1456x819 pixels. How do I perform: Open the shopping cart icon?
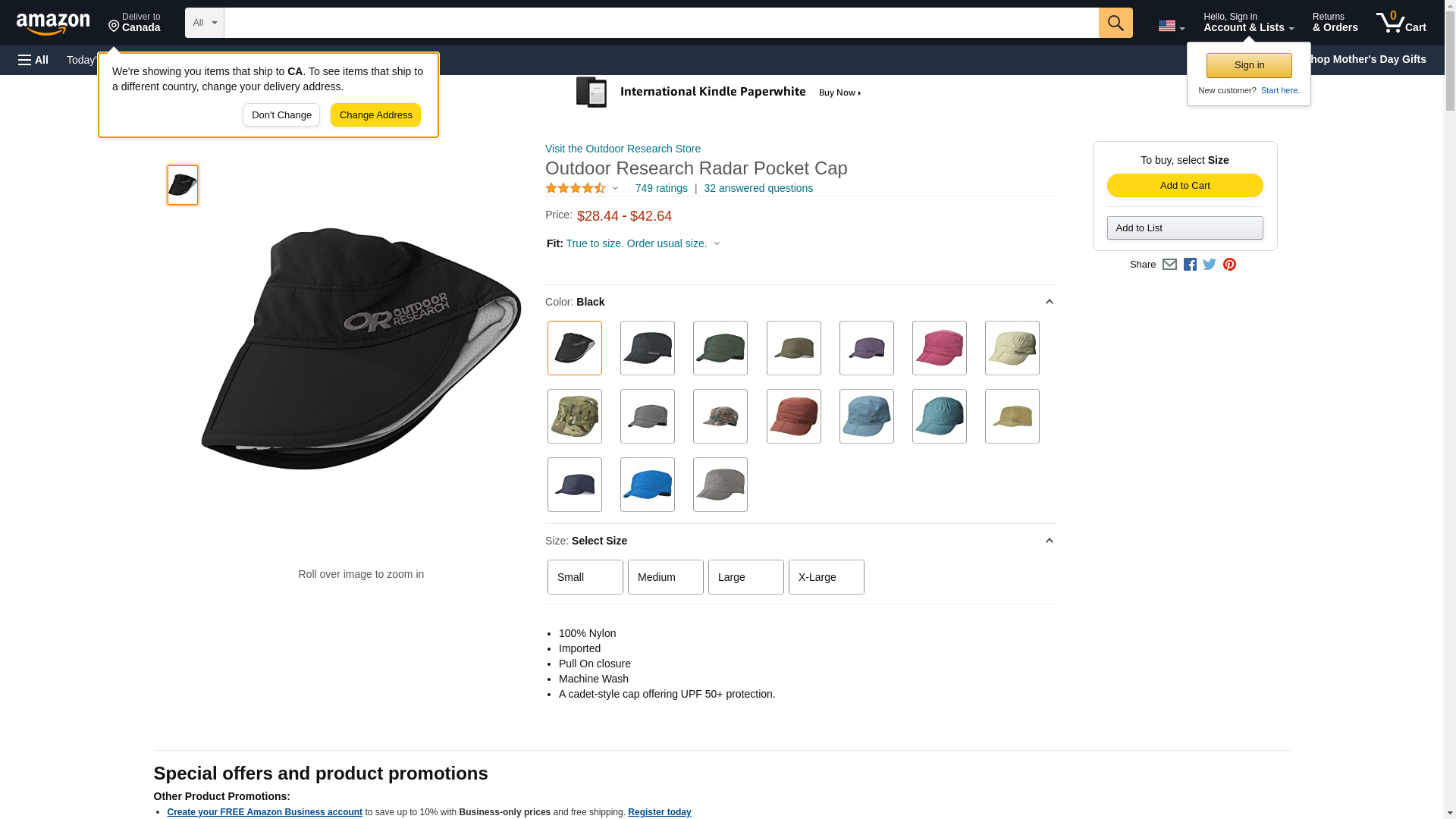click(1401, 22)
